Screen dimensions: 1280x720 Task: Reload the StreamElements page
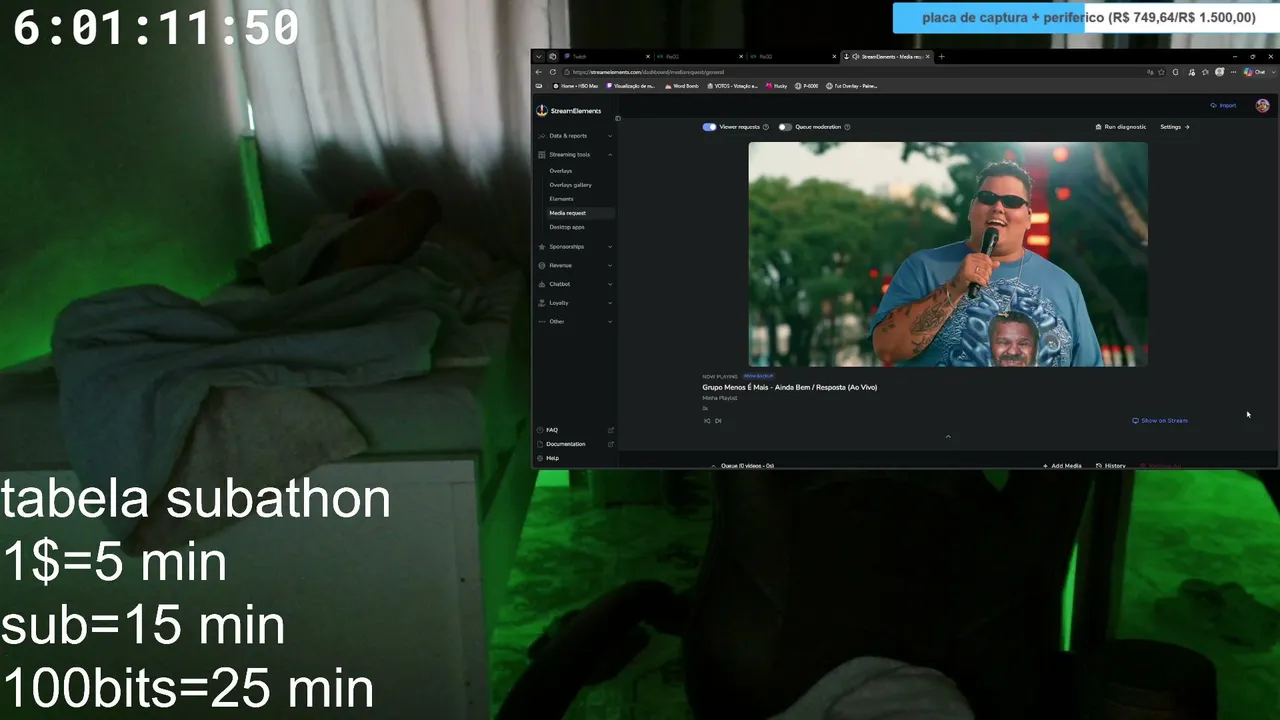pos(553,72)
